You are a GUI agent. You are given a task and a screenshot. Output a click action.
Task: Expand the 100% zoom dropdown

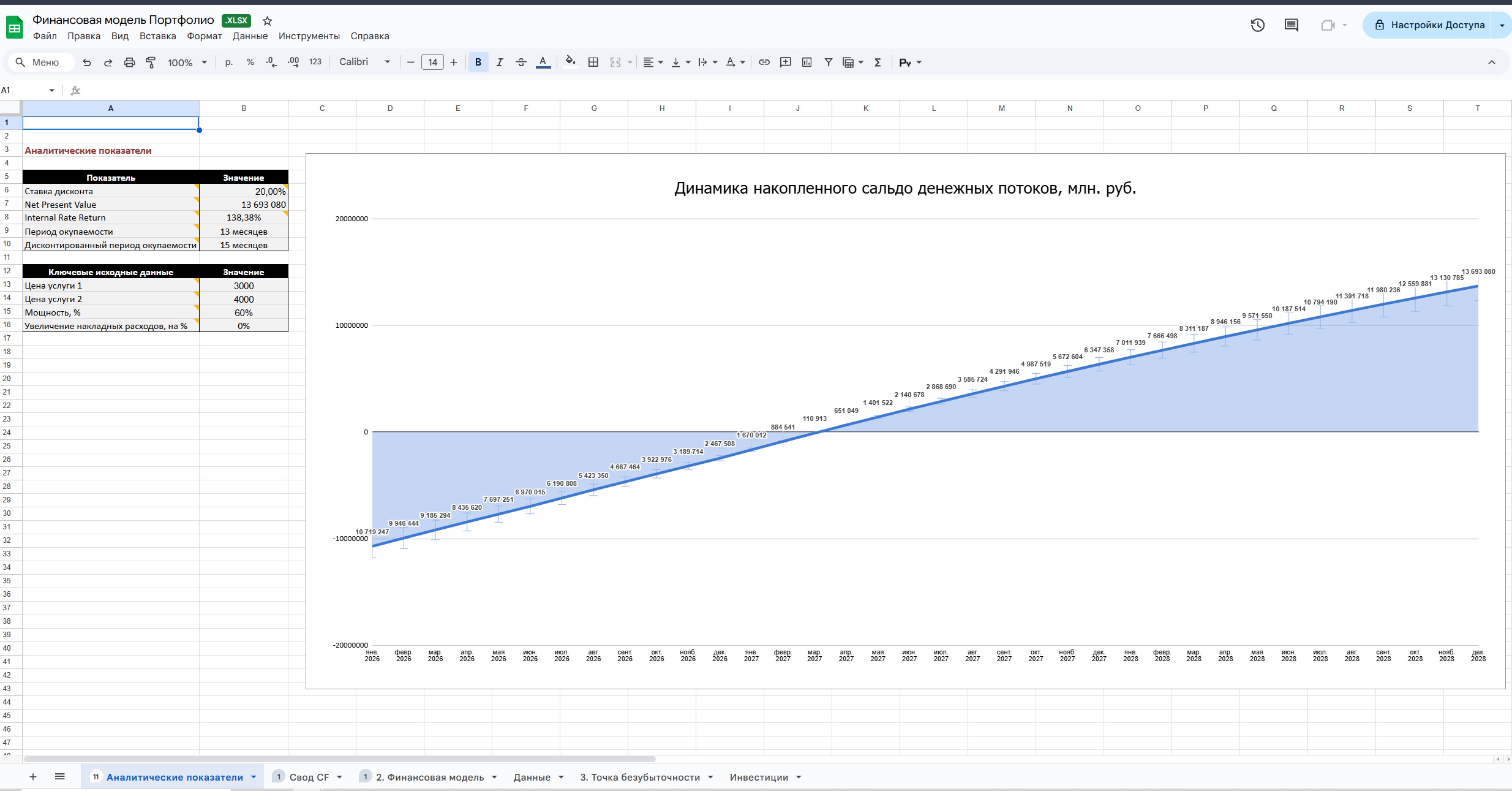pyautogui.click(x=187, y=62)
